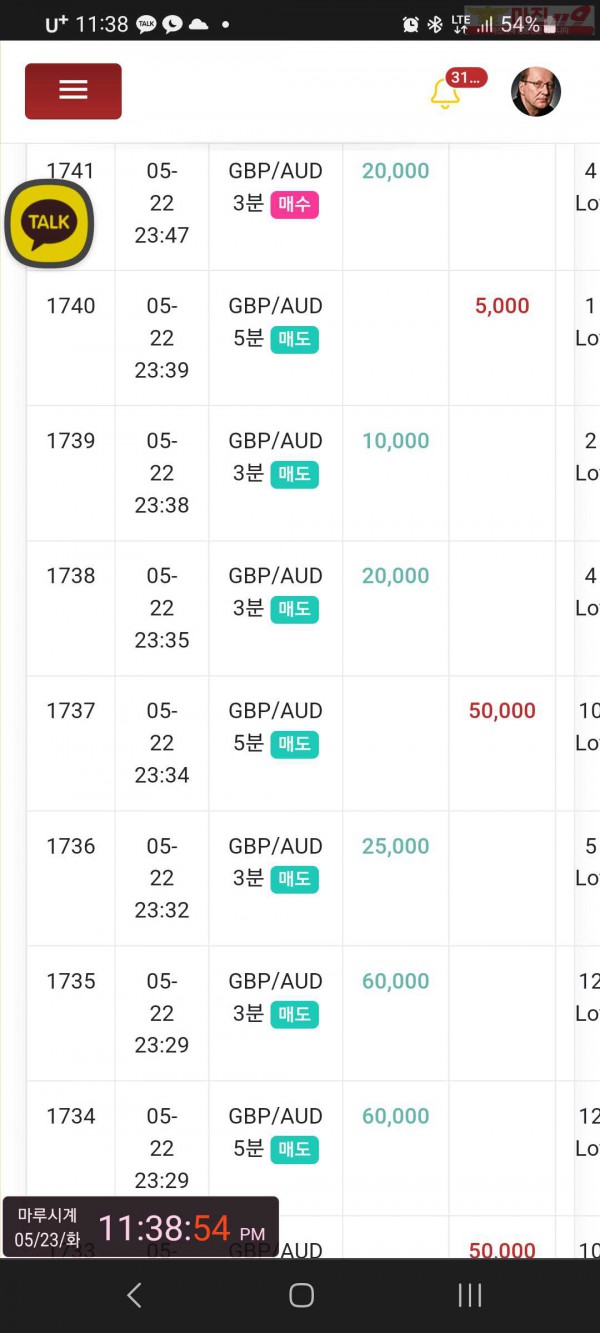This screenshot has height=1333, width=600.
Task: Open the red hamburger menu
Action: pos(73,91)
